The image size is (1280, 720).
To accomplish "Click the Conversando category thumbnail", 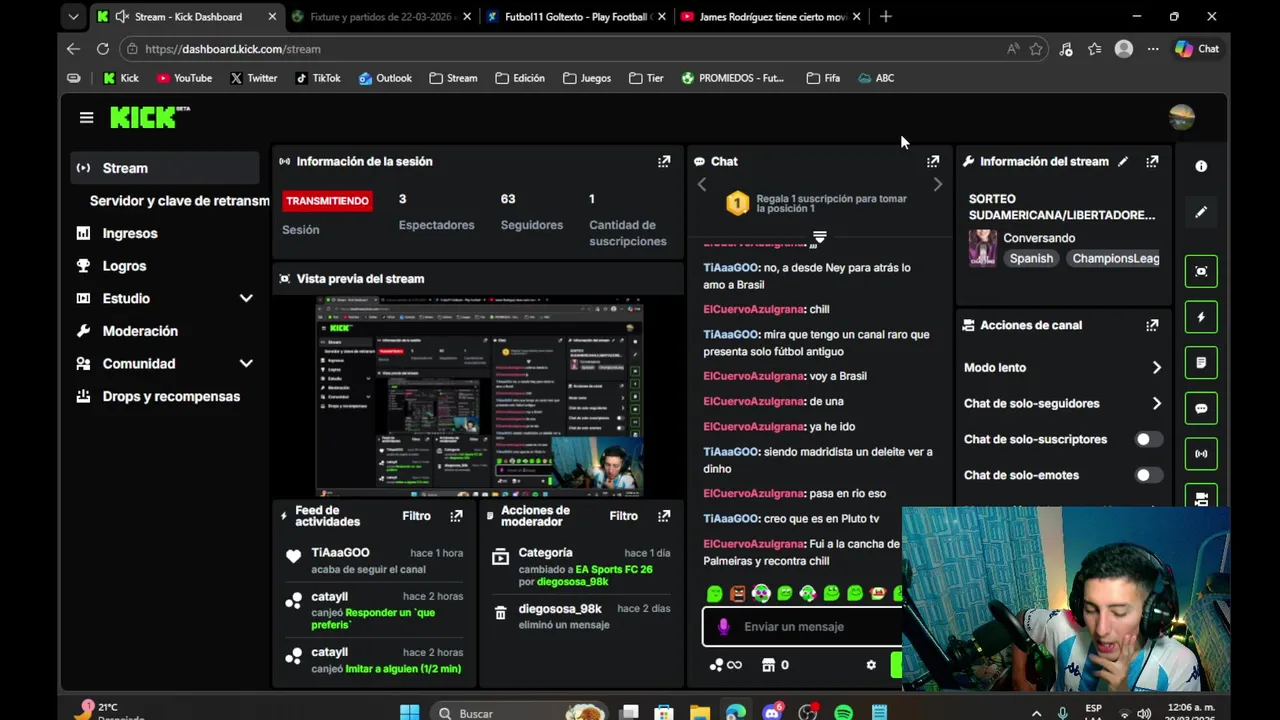I will (982, 248).
